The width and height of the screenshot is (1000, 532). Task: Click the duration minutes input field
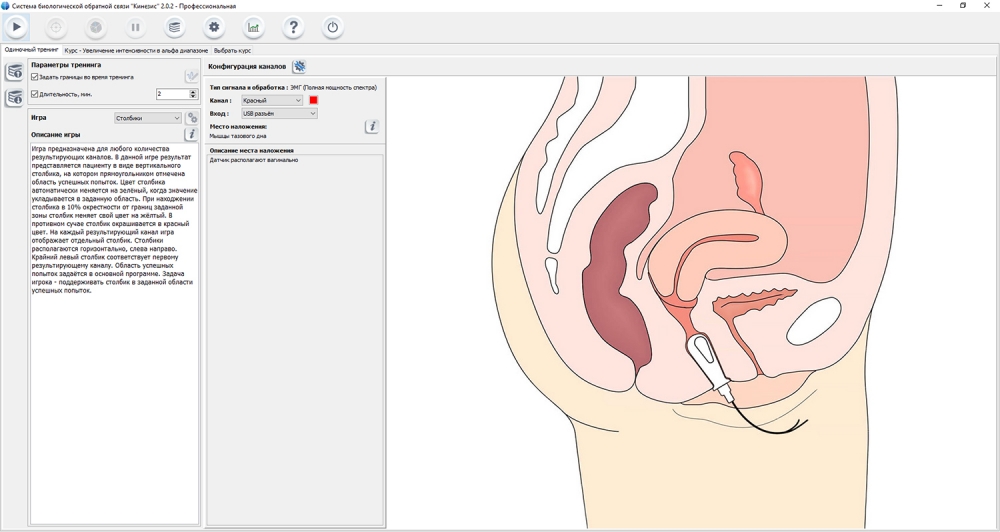click(x=172, y=94)
